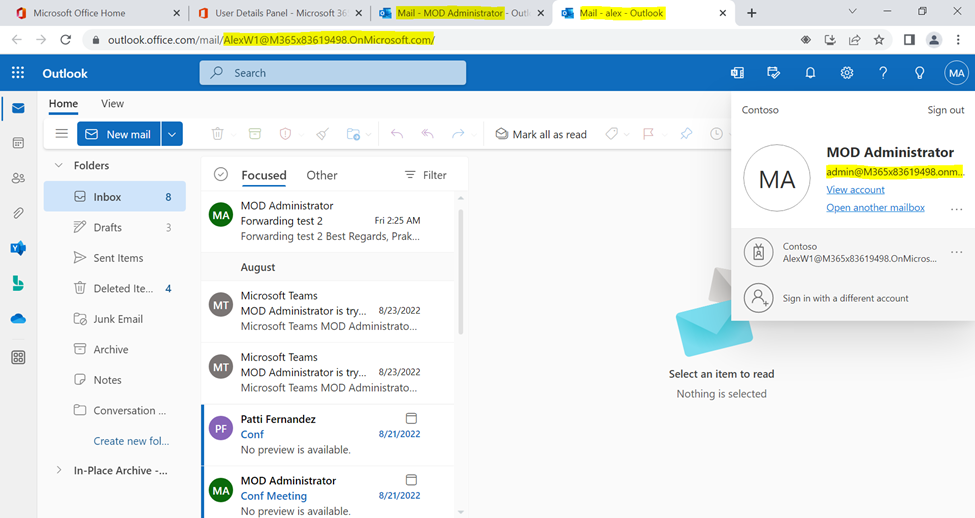Image resolution: width=975 pixels, height=518 pixels.
Task: Expand In-Place Archive chevron
Action: coord(59,470)
